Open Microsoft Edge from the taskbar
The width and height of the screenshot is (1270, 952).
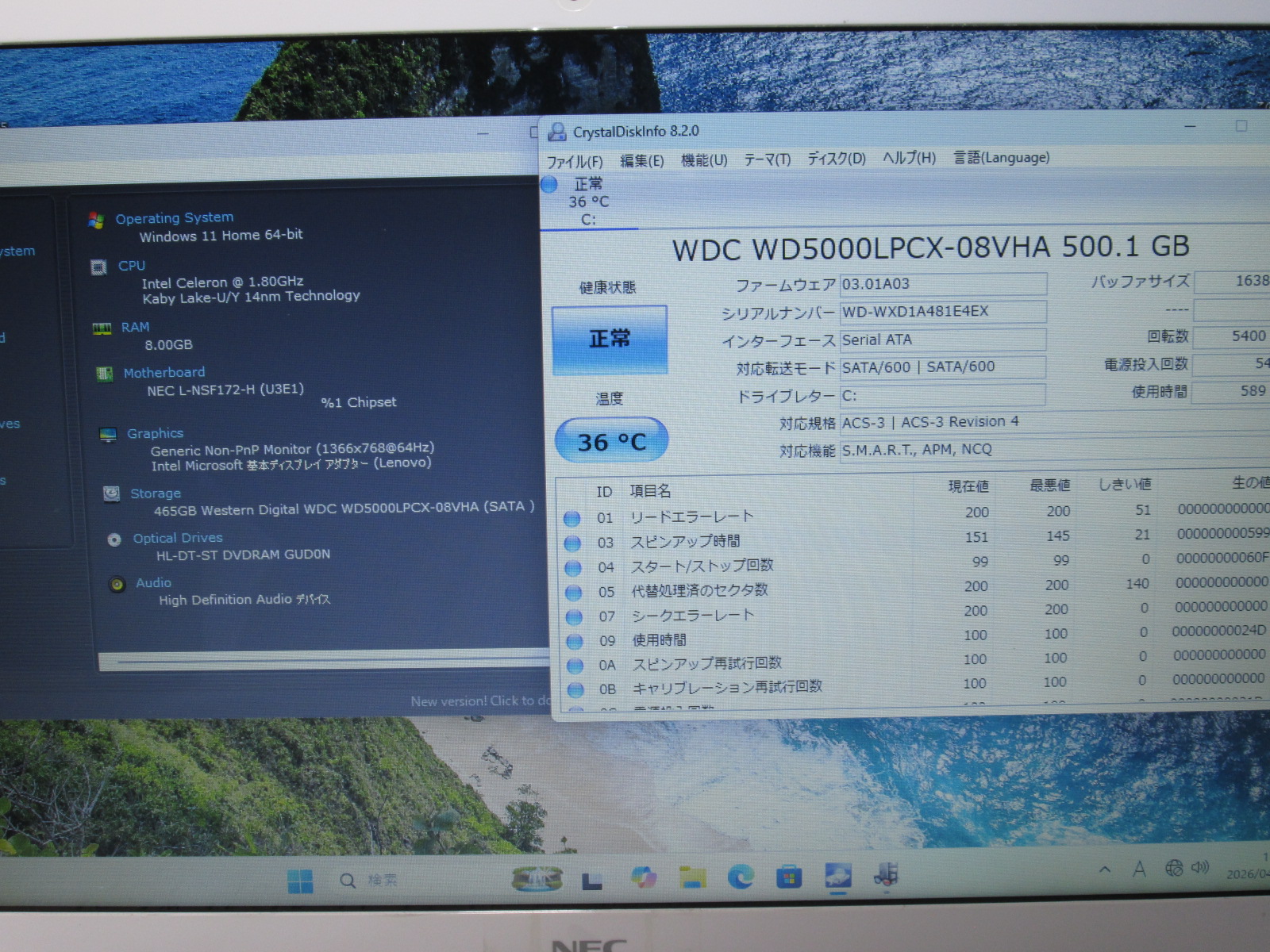point(741,877)
